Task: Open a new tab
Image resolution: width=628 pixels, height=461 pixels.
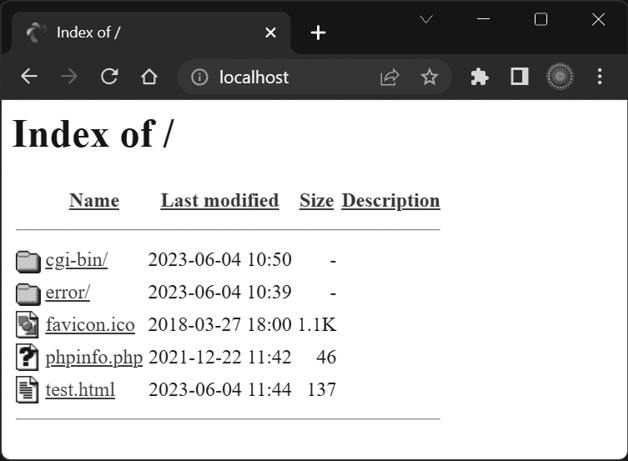Action: [318, 33]
